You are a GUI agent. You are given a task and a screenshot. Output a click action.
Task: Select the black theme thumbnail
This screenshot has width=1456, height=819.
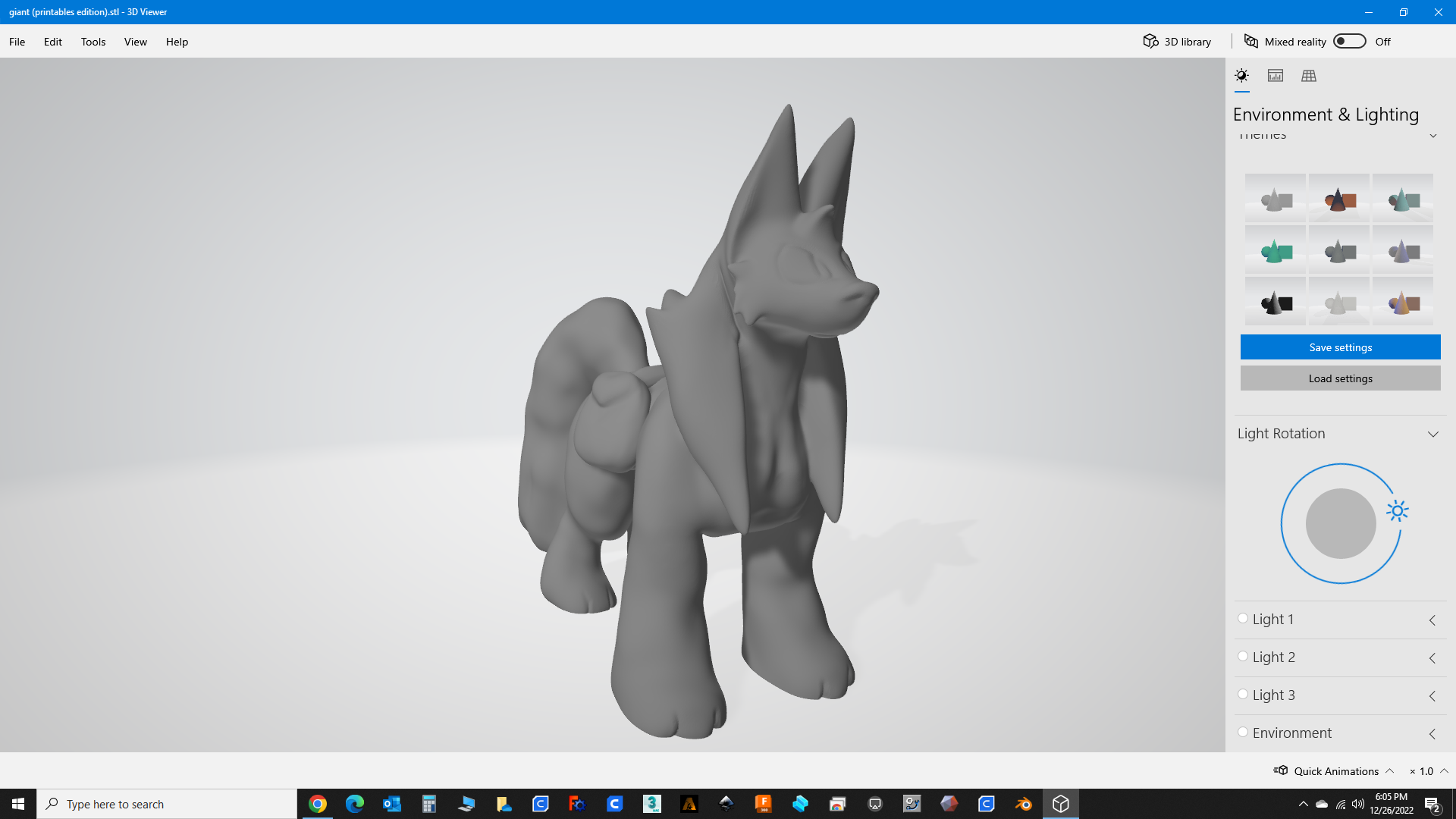pyautogui.click(x=1276, y=301)
